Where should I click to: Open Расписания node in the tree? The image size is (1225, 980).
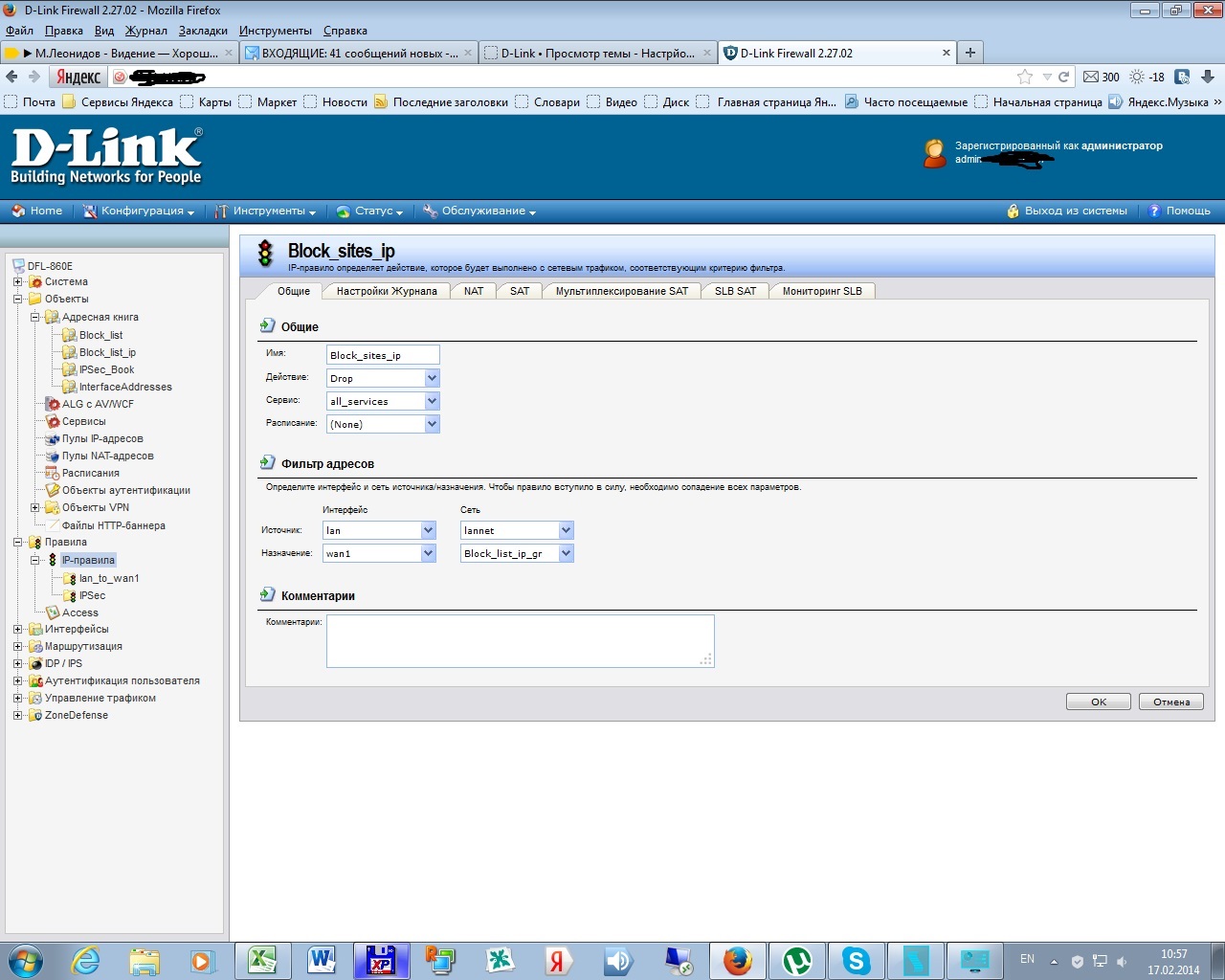pos(90,473)
